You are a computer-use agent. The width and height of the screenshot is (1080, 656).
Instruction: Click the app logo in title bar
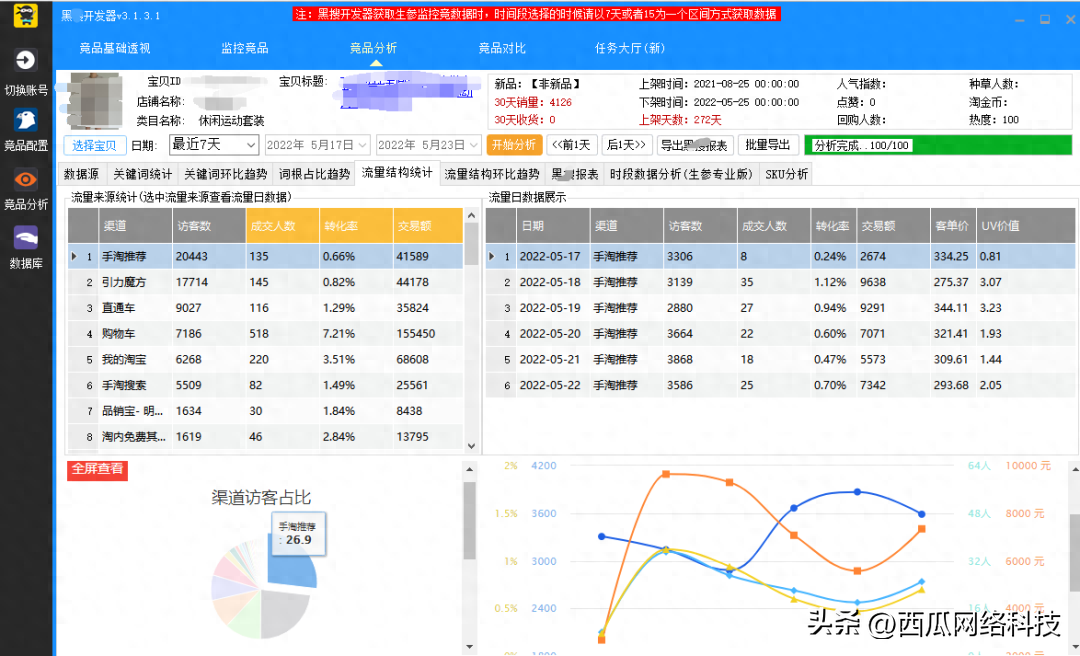[x=26, y=15]
